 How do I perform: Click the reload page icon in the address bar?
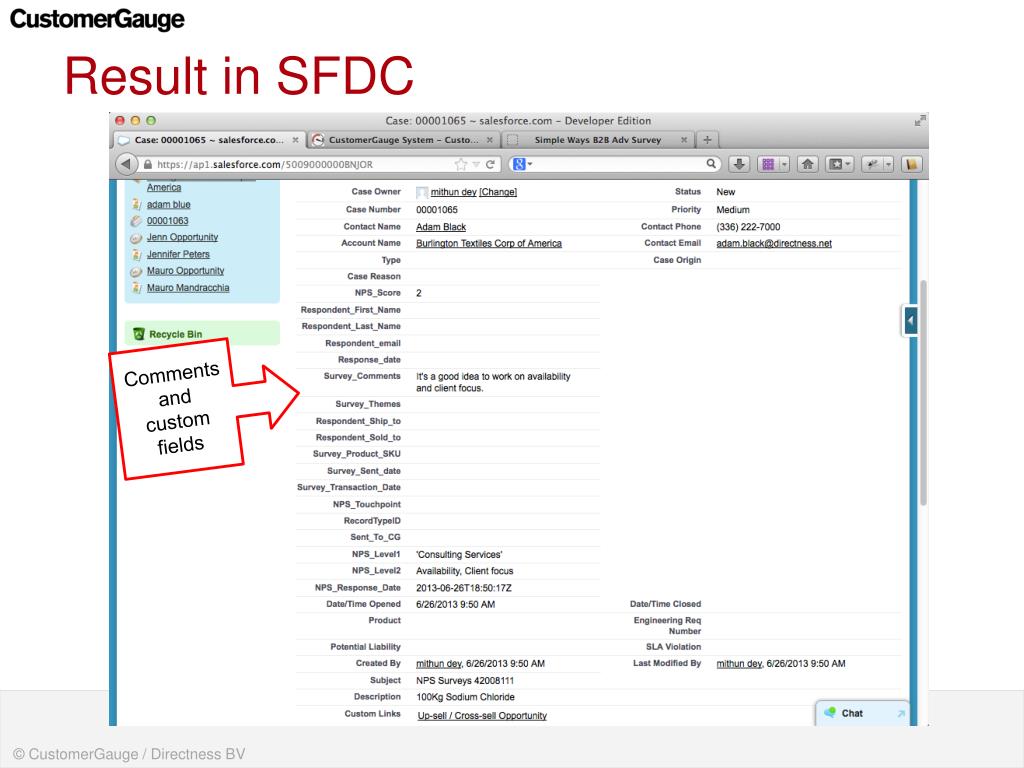click(490, 165)
